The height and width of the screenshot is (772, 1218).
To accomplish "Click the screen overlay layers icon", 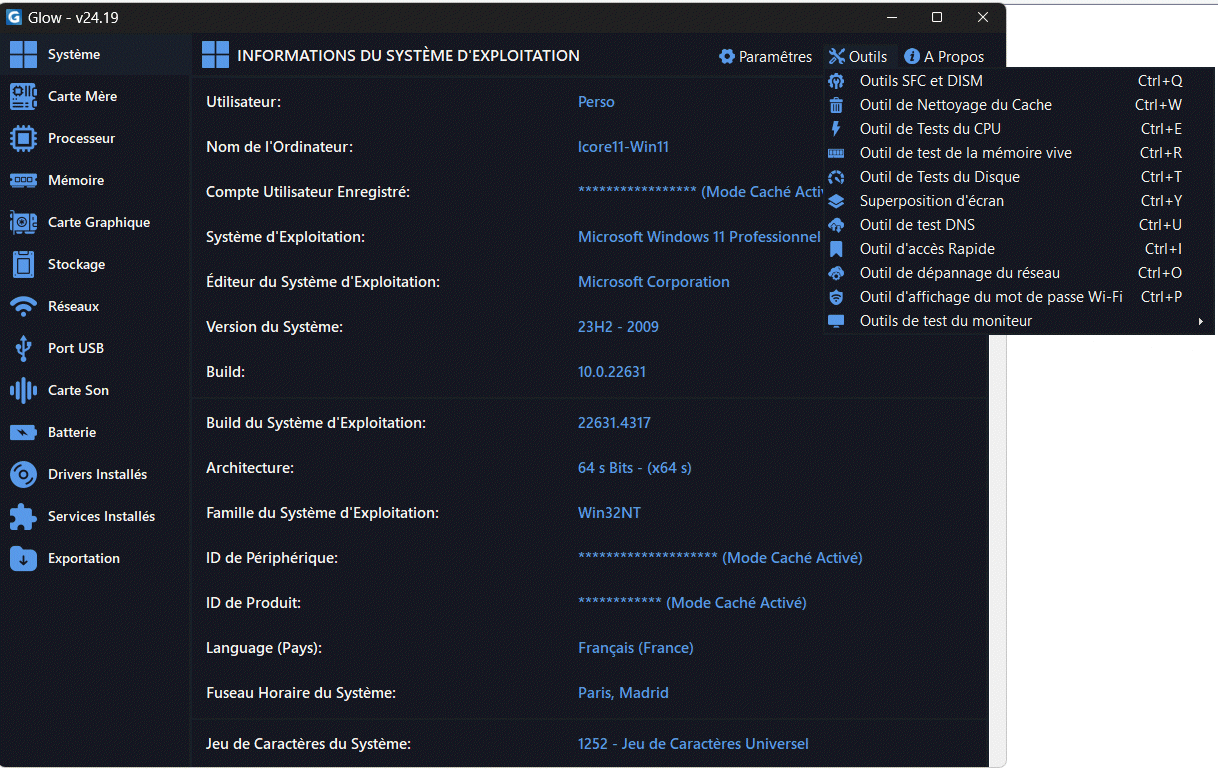I will tap(837, 201).
